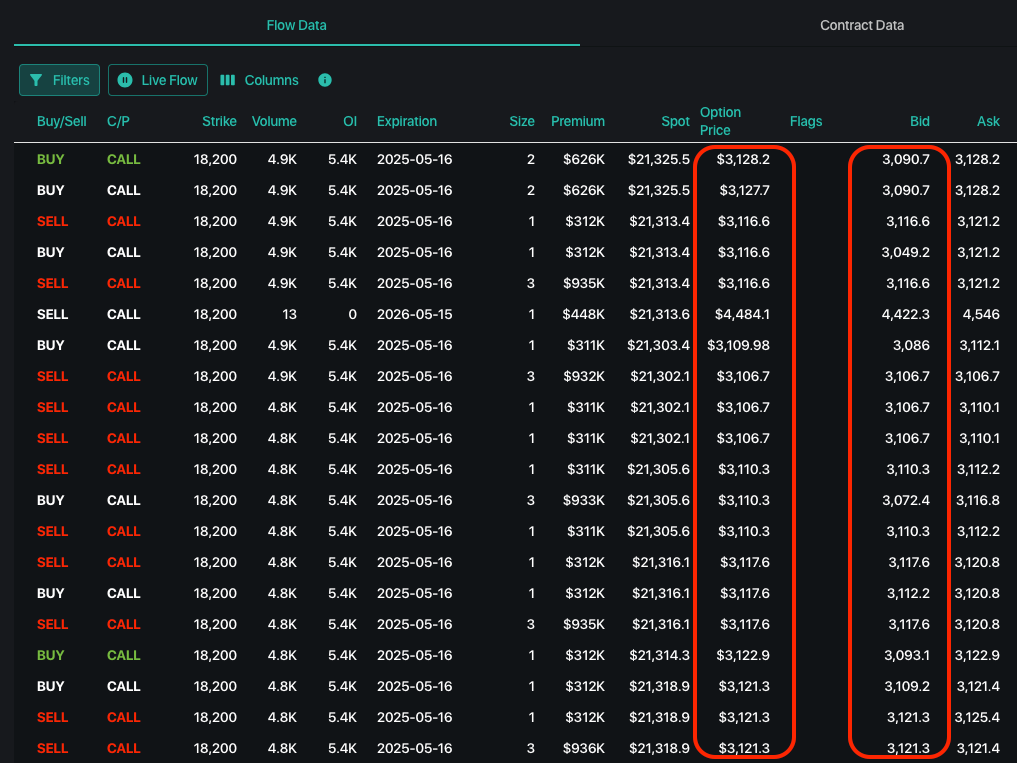Click the 3,072.4 bid cell
Screen dimensions: 1017x763
[x=906, y=501]
